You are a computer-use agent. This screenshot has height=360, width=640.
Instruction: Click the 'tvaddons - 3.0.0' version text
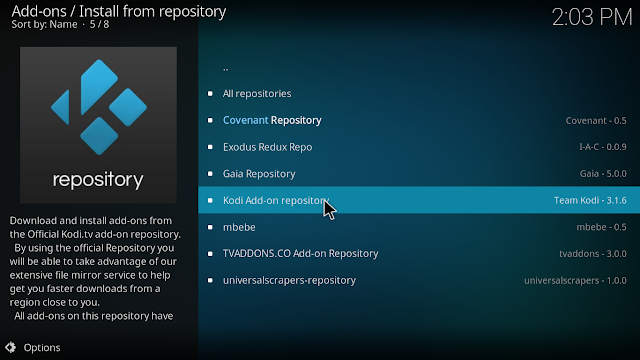(x=593, y=254)
